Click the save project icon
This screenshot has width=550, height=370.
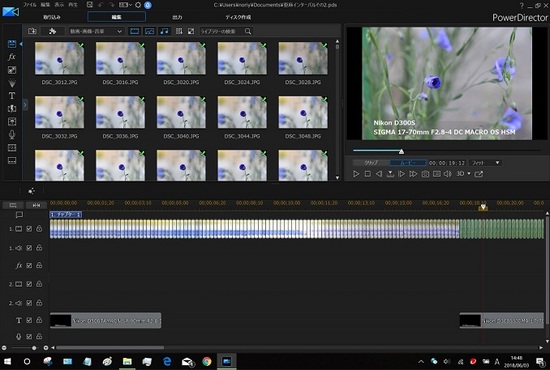(x=90, y=5)
